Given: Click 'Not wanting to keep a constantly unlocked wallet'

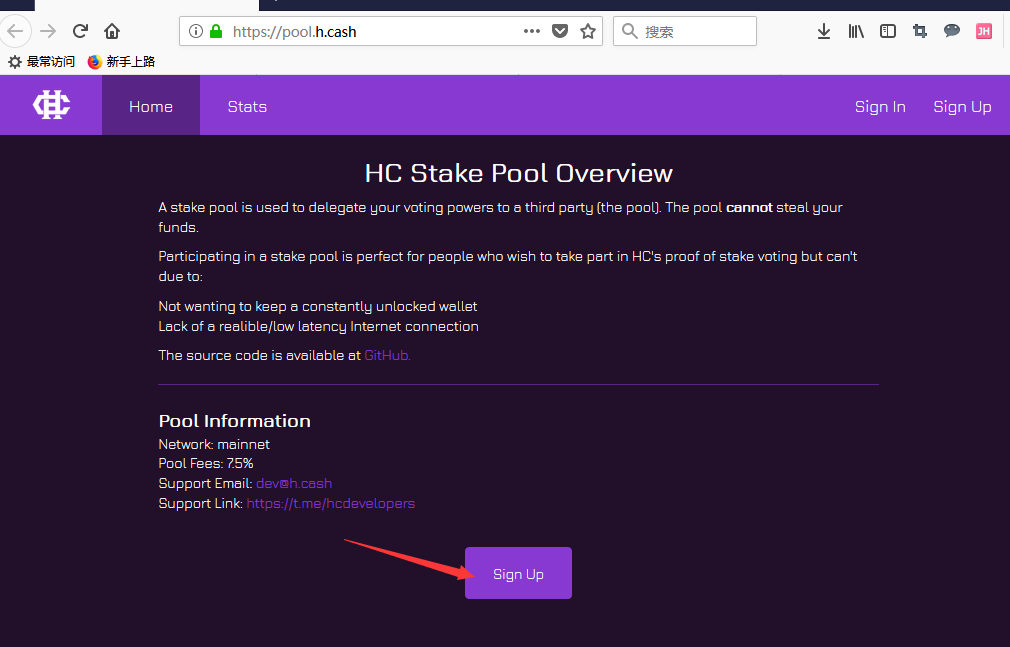Looking at the screenshot, I should click(318, 306).
